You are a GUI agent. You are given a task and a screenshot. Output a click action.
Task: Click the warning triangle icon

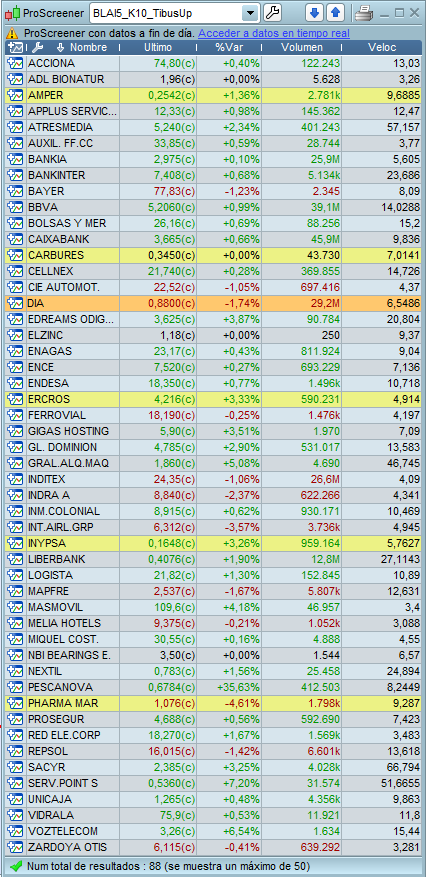tap(13, 34)
